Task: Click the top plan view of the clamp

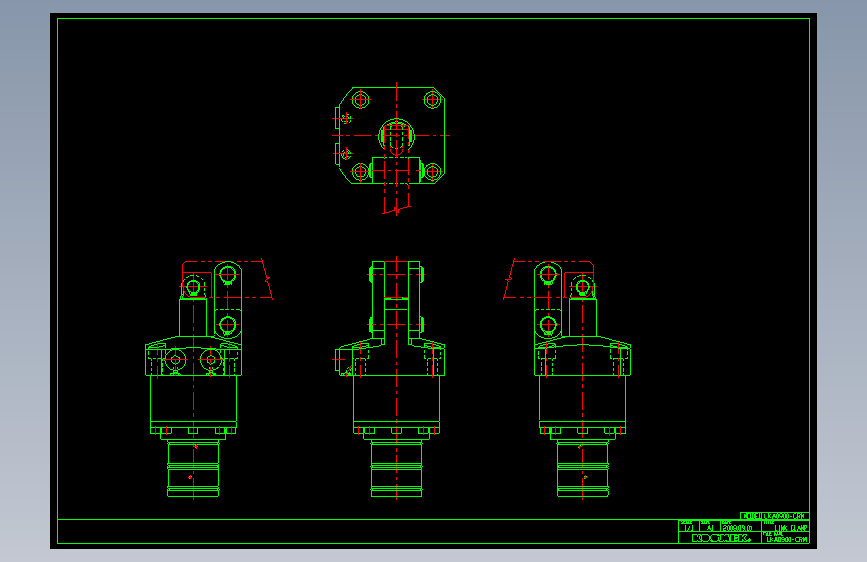Action: pyautogui.click(x=391, y=148)
